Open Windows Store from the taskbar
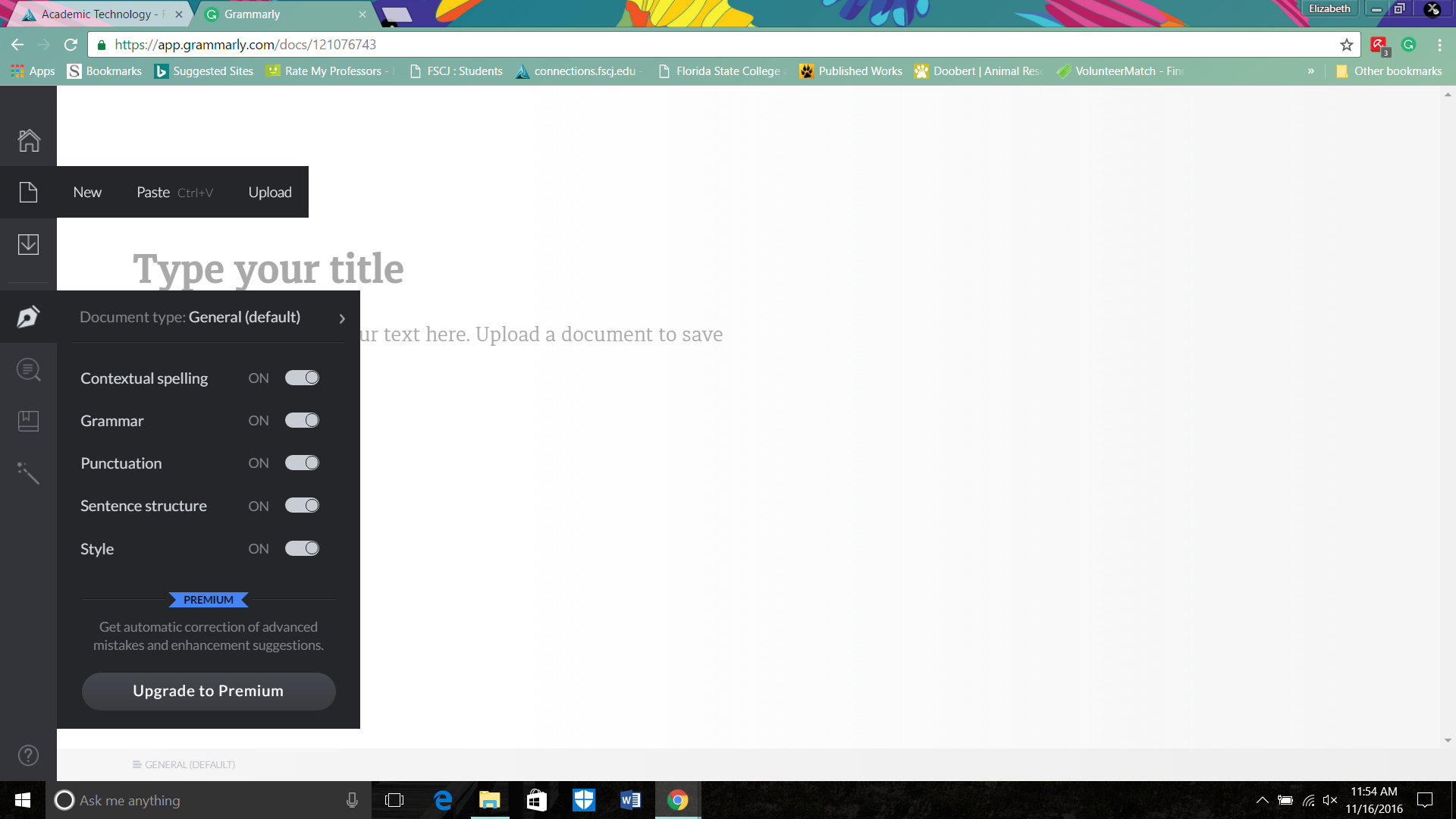Screen dimensions: 1456x819 point(537,800)
